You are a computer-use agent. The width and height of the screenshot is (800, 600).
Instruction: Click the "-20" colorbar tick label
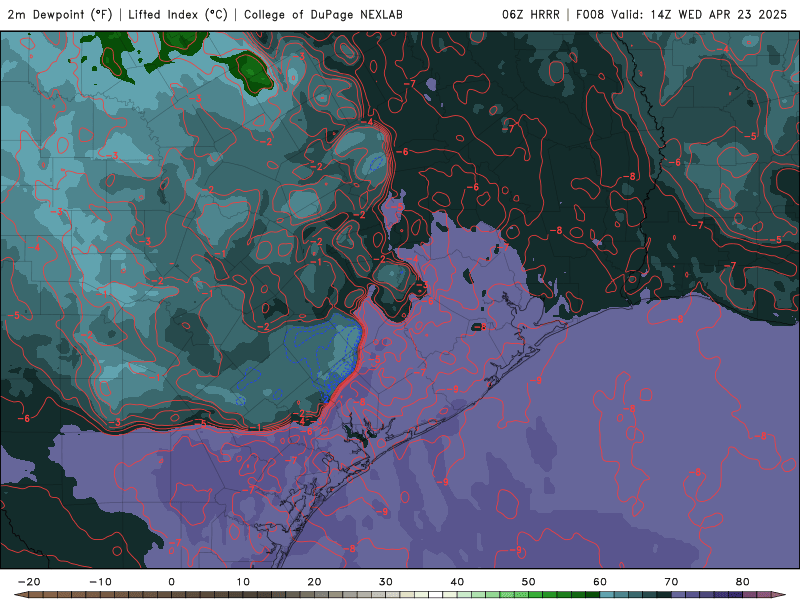pyautogui.click(x=29, y=582)
